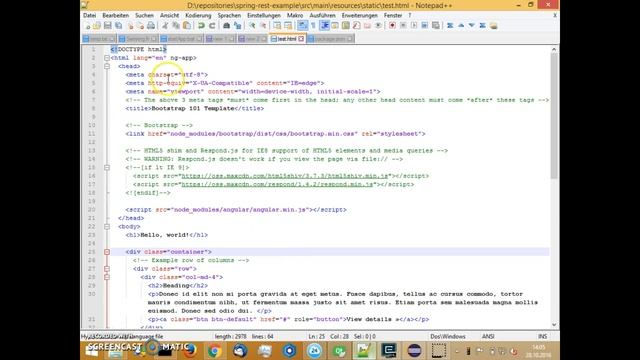Screen dimensions: 640x360
Task: Toggle Show All Characters button
Action: click(x=313, y=26)
